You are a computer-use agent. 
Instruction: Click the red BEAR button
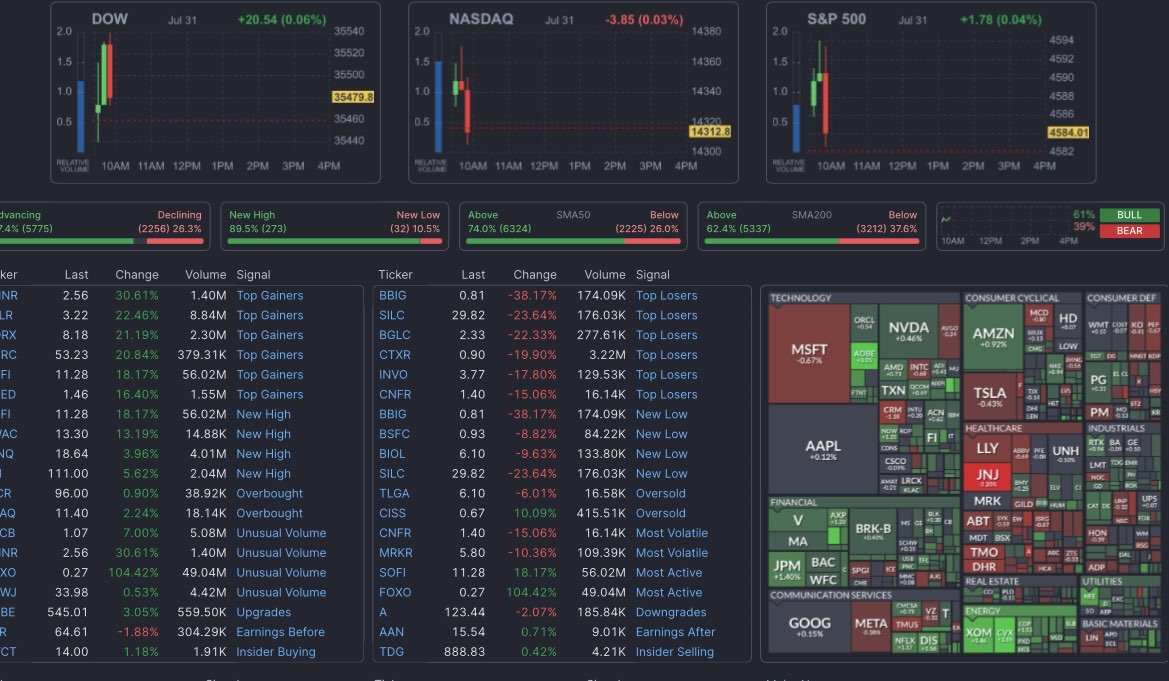[x=1129, y=231]
